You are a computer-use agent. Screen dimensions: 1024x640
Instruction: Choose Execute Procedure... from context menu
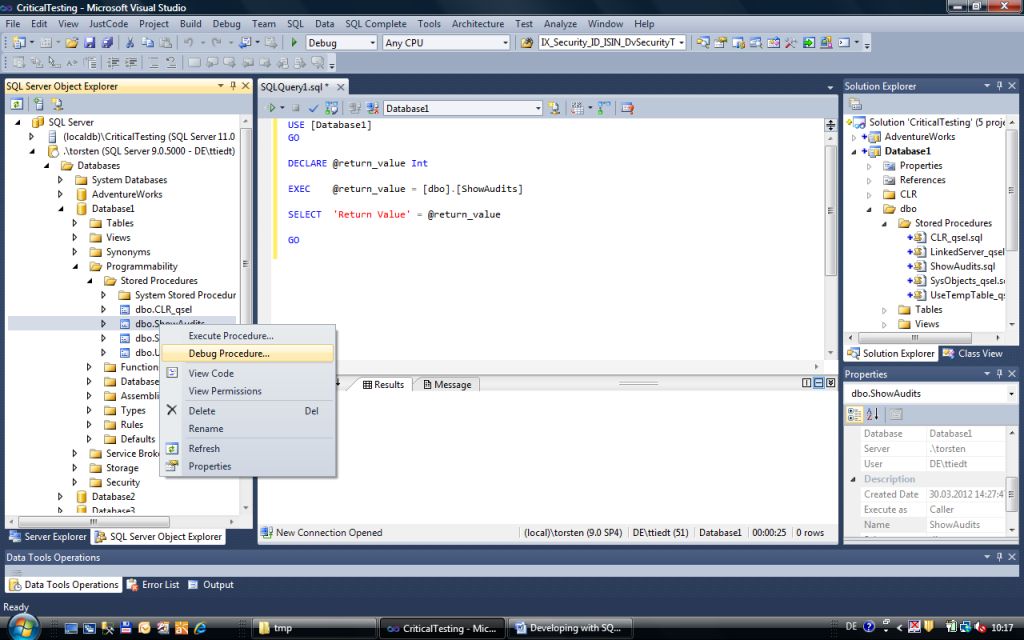coord(248,336)
